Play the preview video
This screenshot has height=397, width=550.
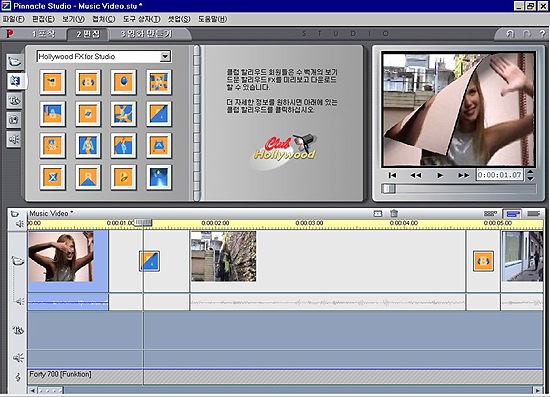pos(440,175)
